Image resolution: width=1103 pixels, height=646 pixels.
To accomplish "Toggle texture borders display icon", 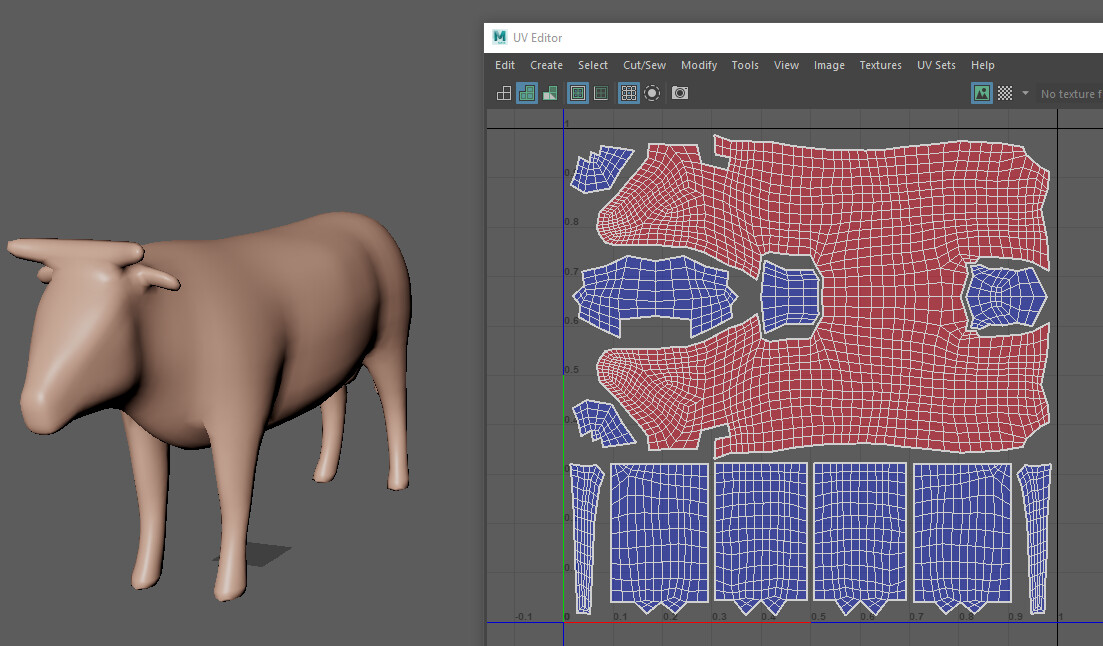I will tap(578, 93).
